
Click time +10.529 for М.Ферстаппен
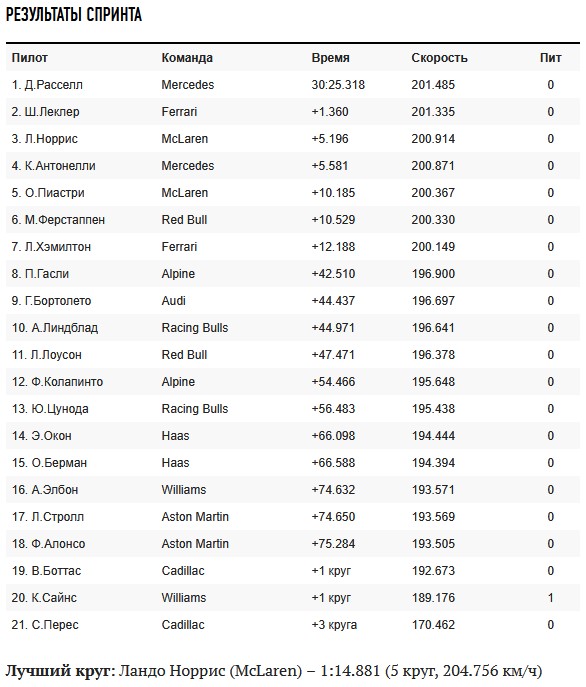coord(333,220)
